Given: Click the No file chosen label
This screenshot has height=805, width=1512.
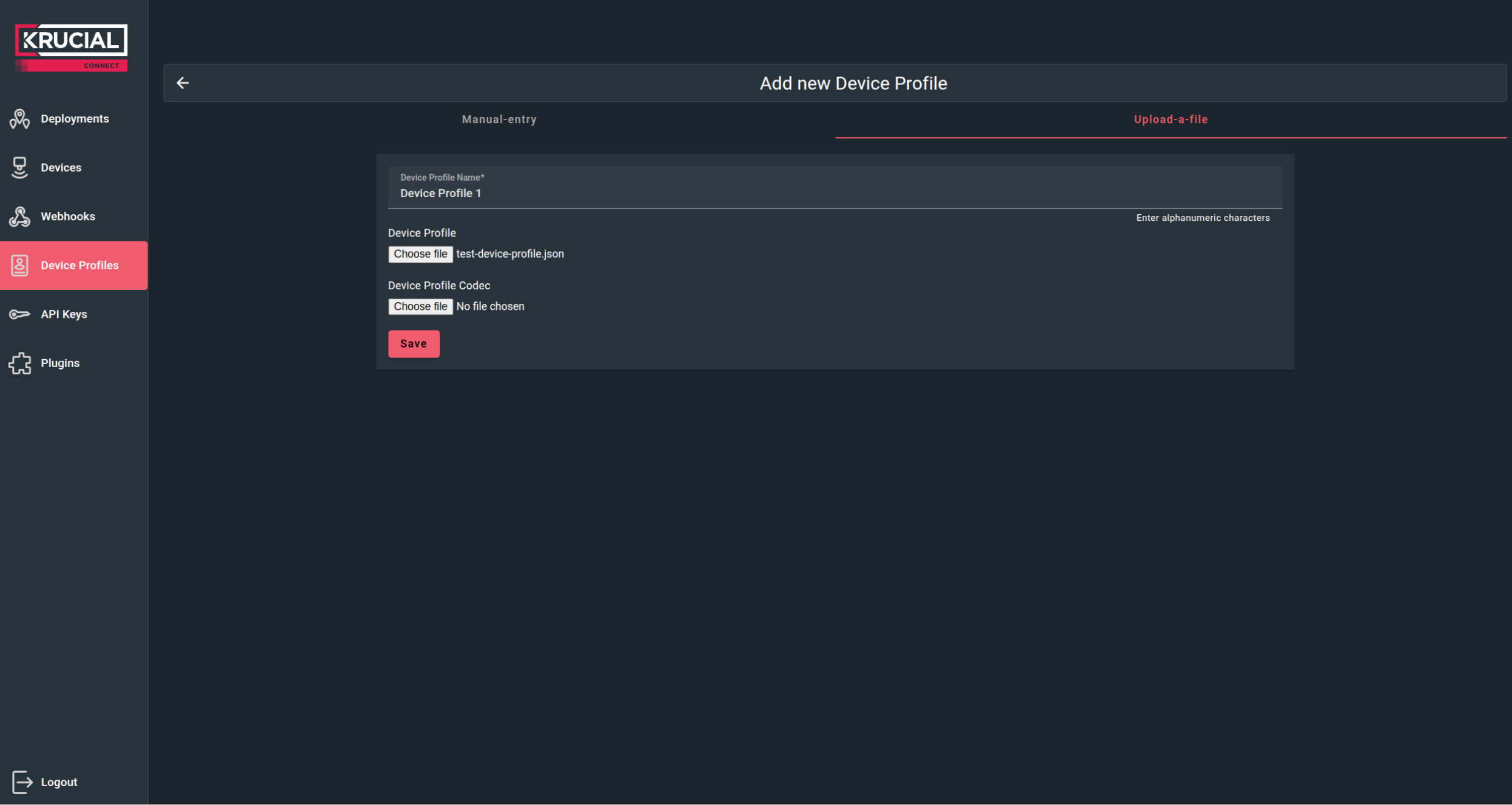Looking at the screenshot, I should pos(489,306).
